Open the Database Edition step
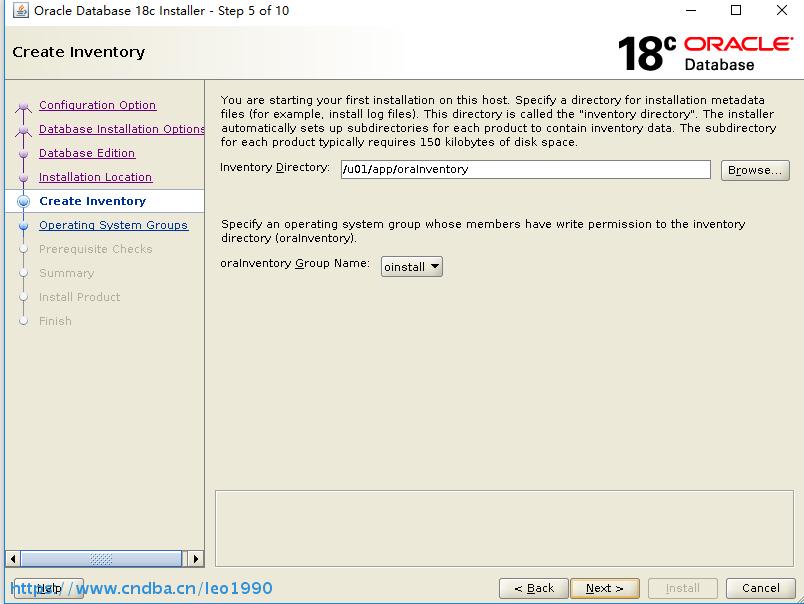 tap(87, 153)
